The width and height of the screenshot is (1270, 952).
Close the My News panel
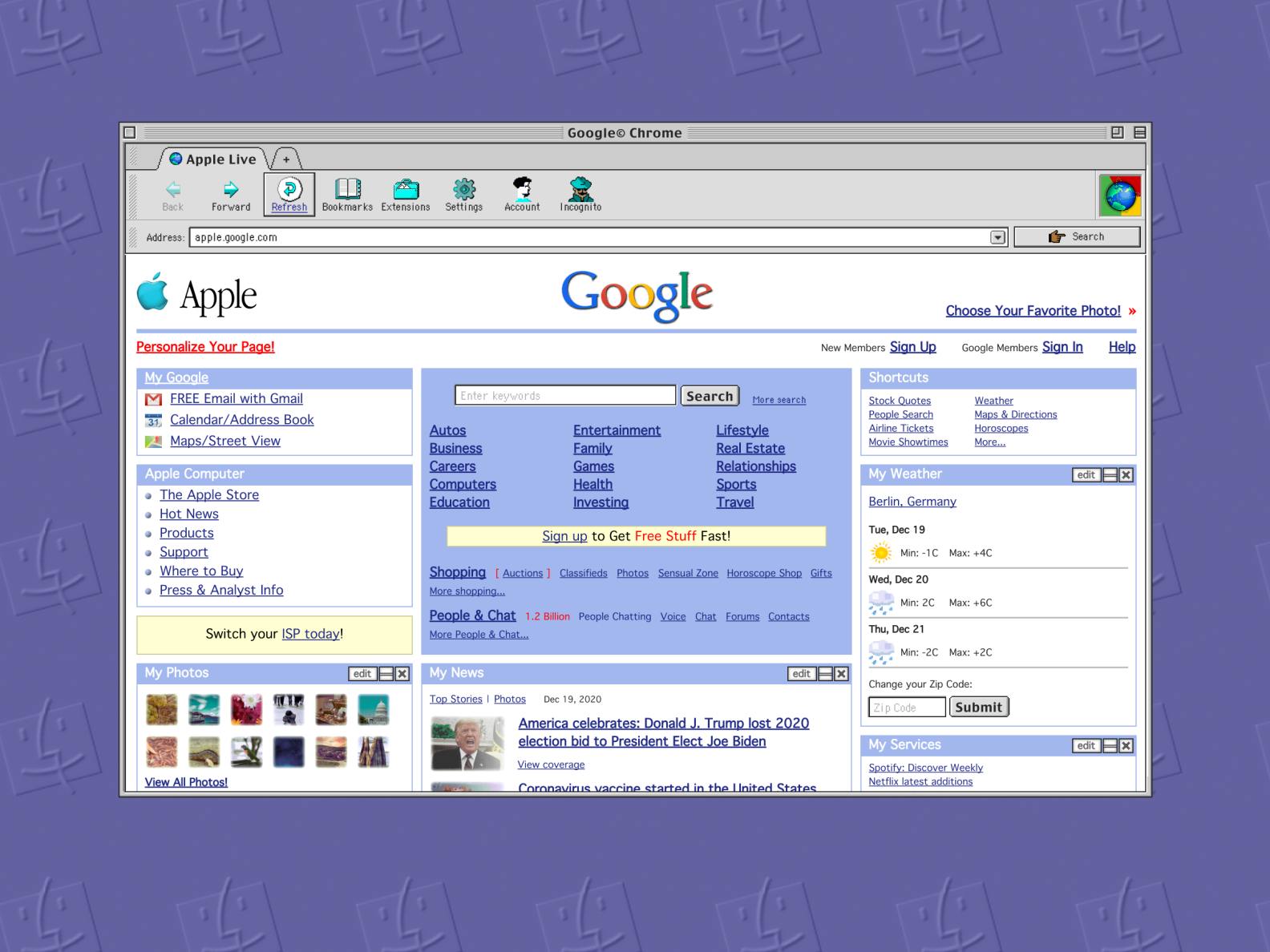click(841, 674)
